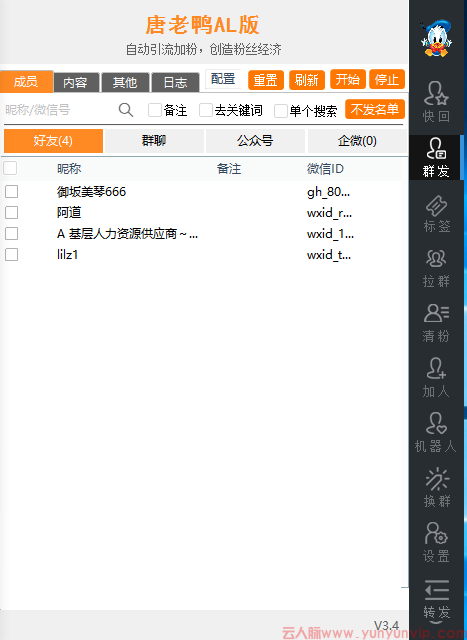Toggle the 去关键词 checkbox

point(206,110)
